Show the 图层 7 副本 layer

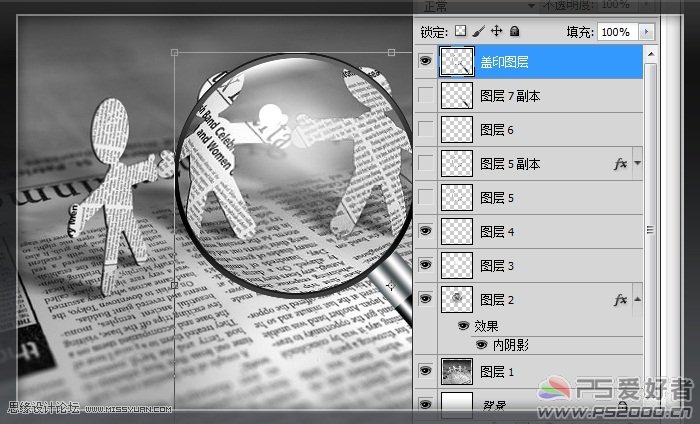coord(425,95)
